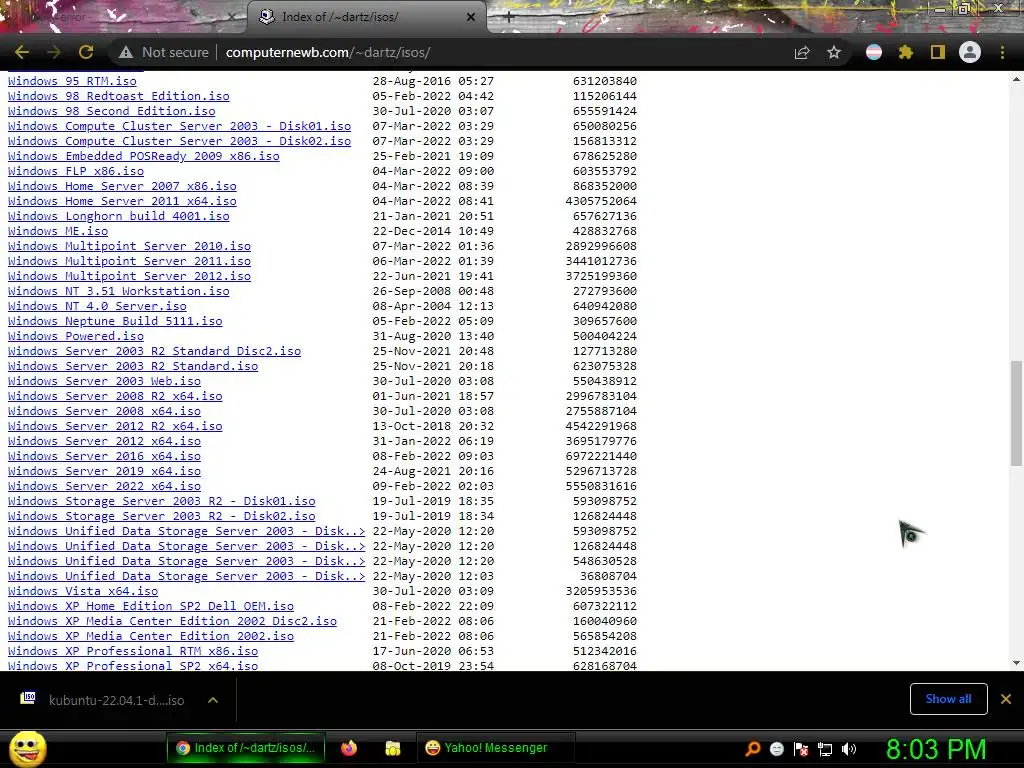Open the flag action center tray icon
This screenshot has width=1024, height=768.
pyautogui.click(x=801, y=749)
